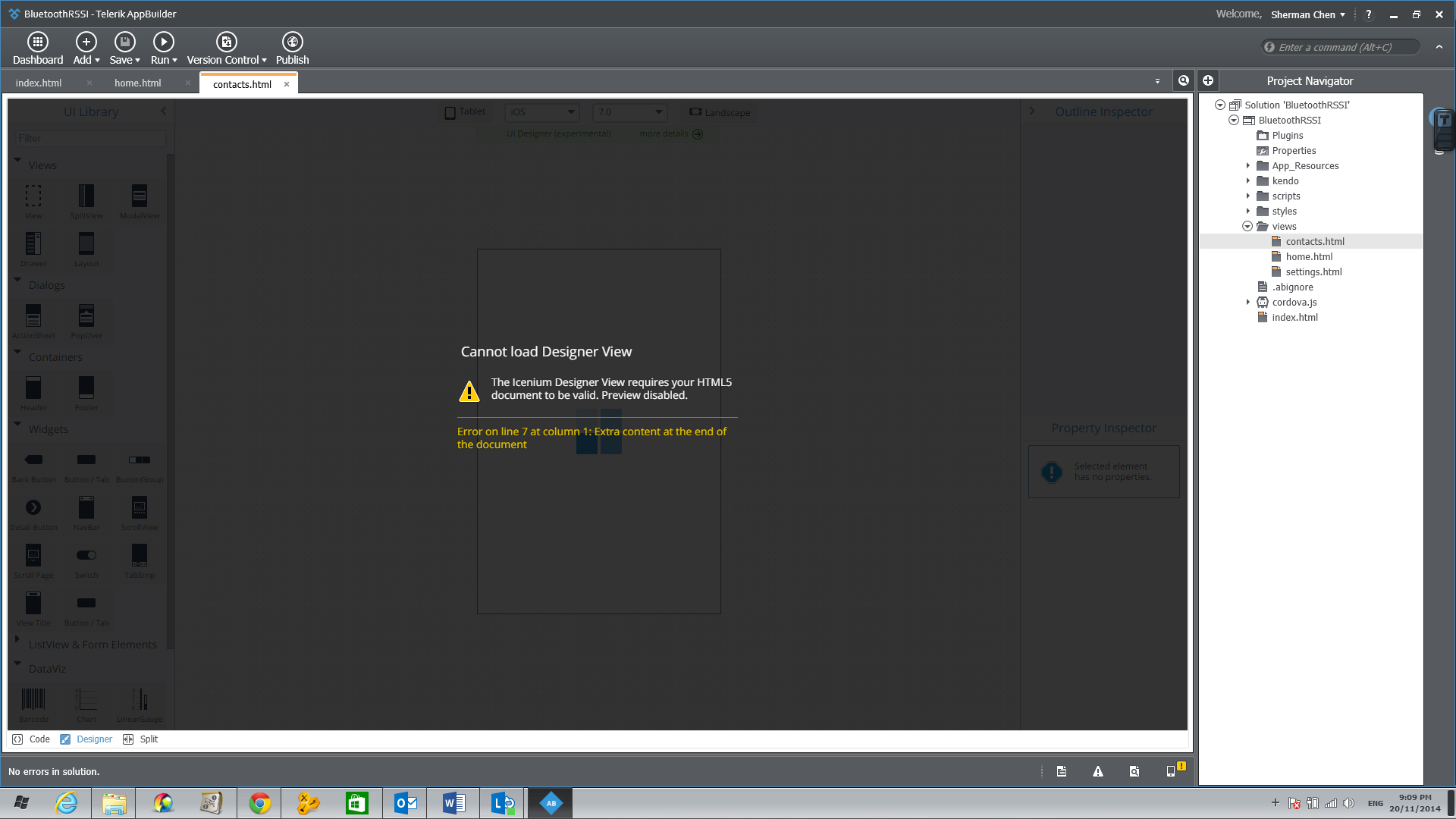Click the warning triangle icon in status bar
Screen dimensions: 1456x819
point(1097,771)
